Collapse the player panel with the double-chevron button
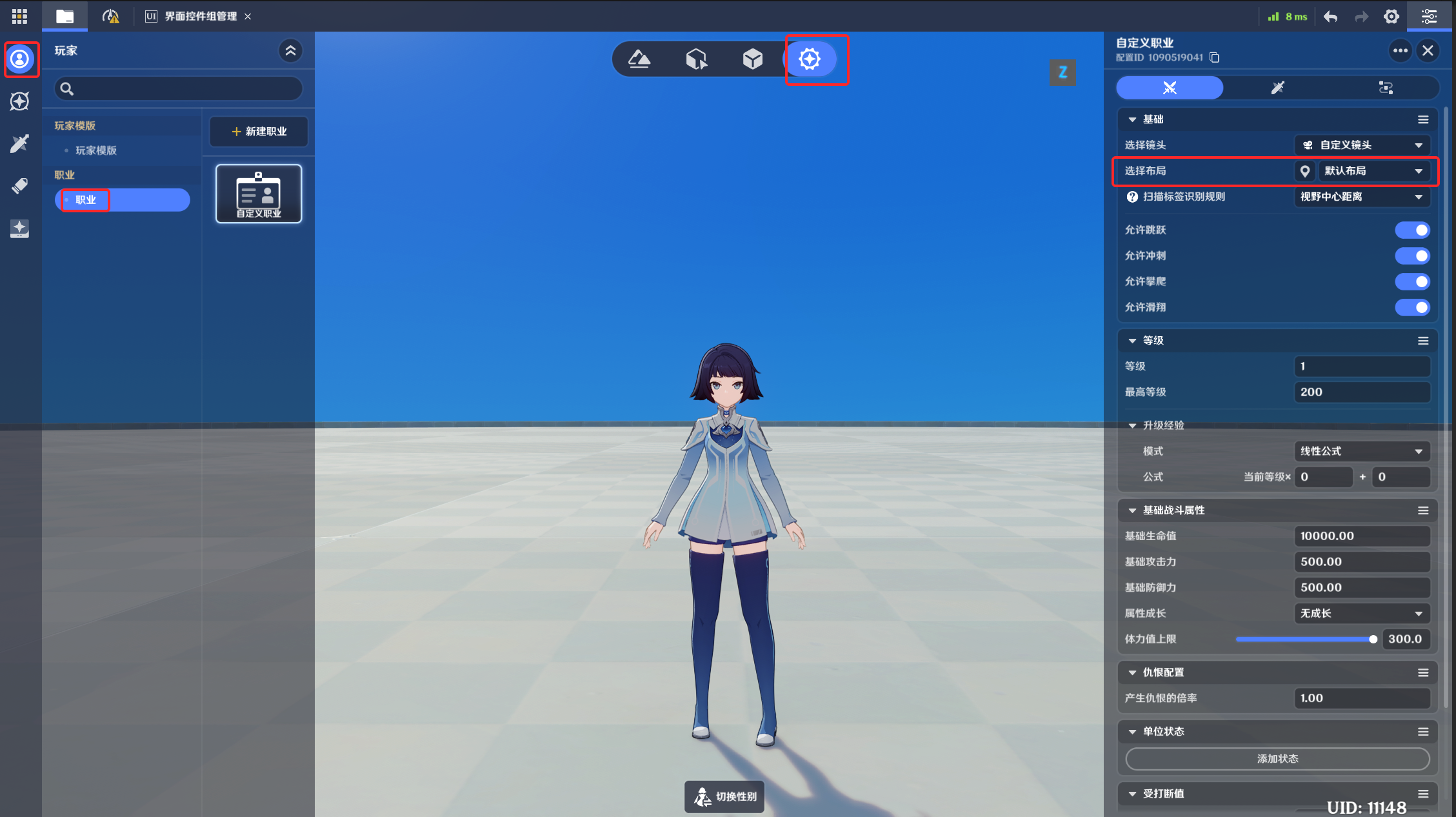This screenshot has height=817, width=1456. point(290,50)
